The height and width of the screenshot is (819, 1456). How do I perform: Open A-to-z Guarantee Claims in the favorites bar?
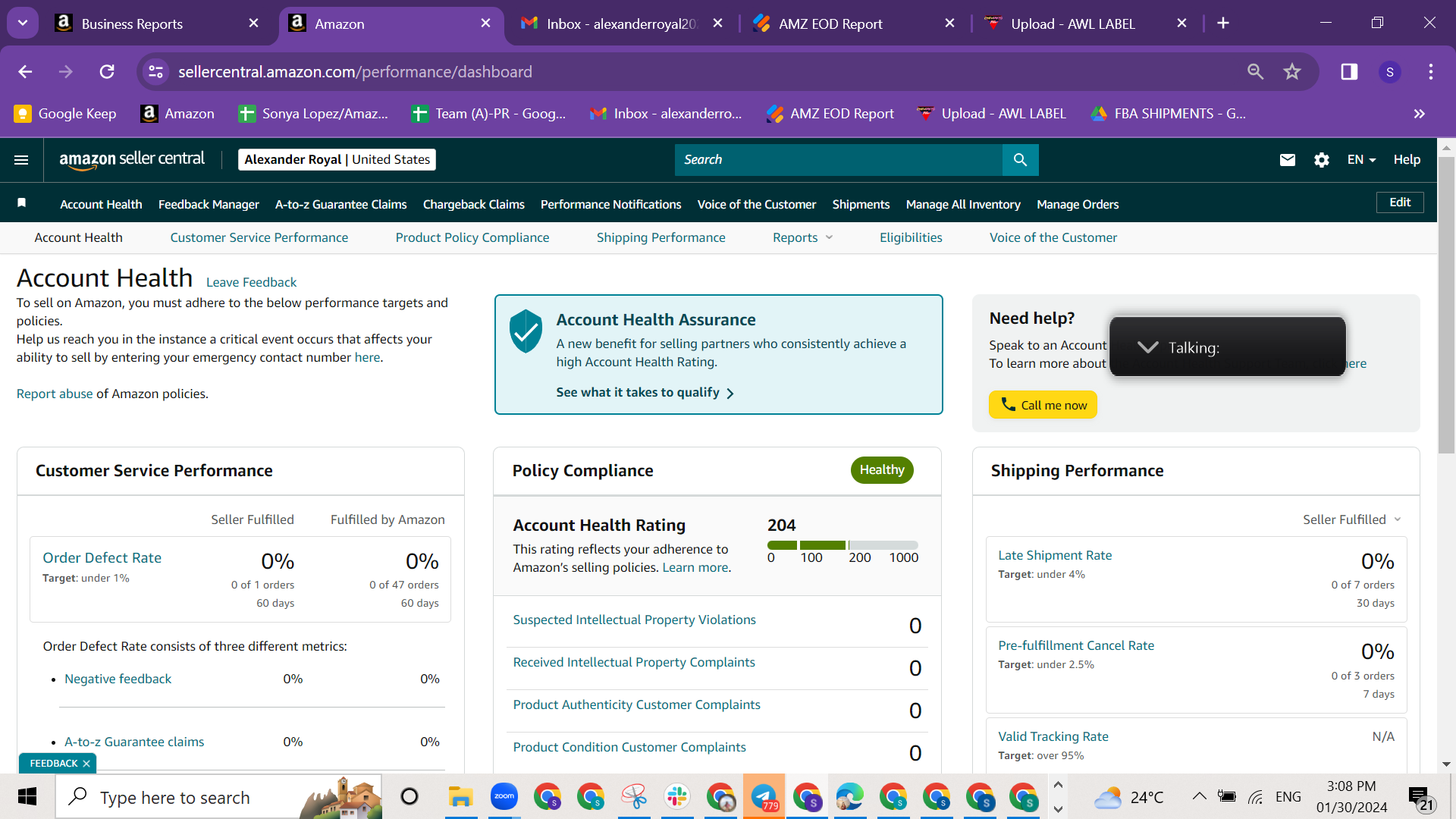click(x=340, y=205)
